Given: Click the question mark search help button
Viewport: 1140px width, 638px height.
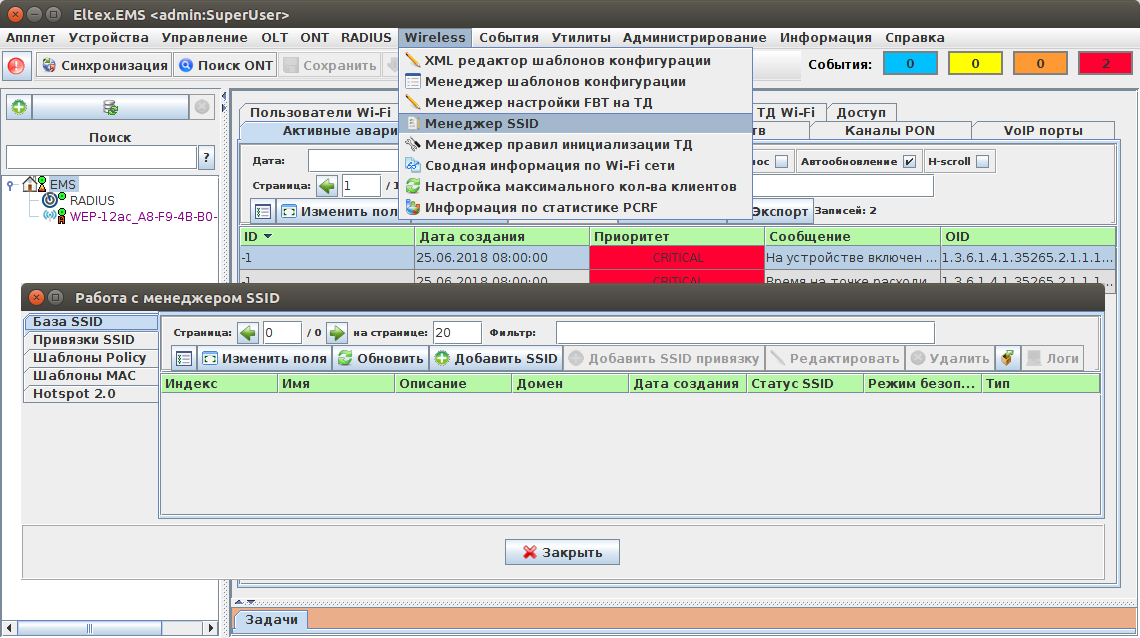Looking at the screenshot, I should (206, 157).
